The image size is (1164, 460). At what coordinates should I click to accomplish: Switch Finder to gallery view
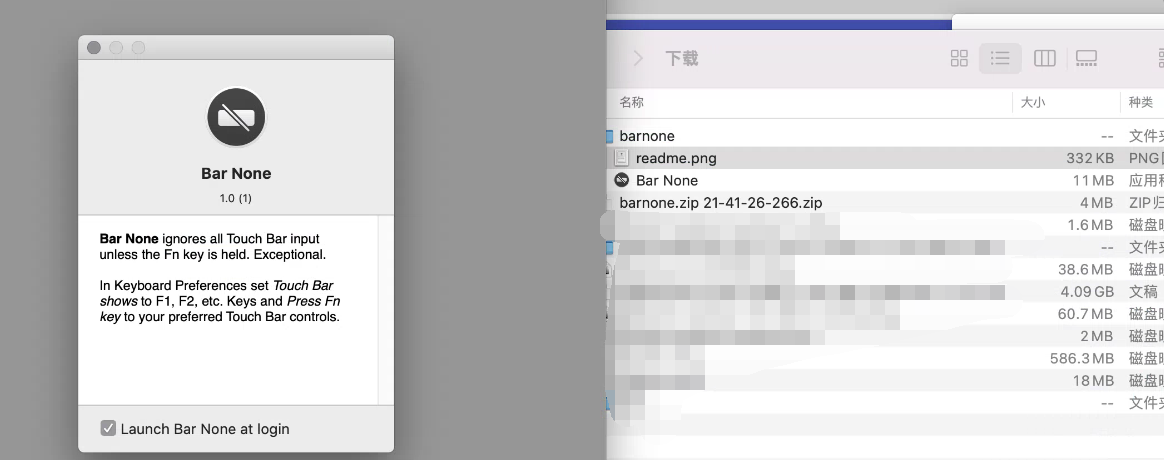[x=1086, y=58]
